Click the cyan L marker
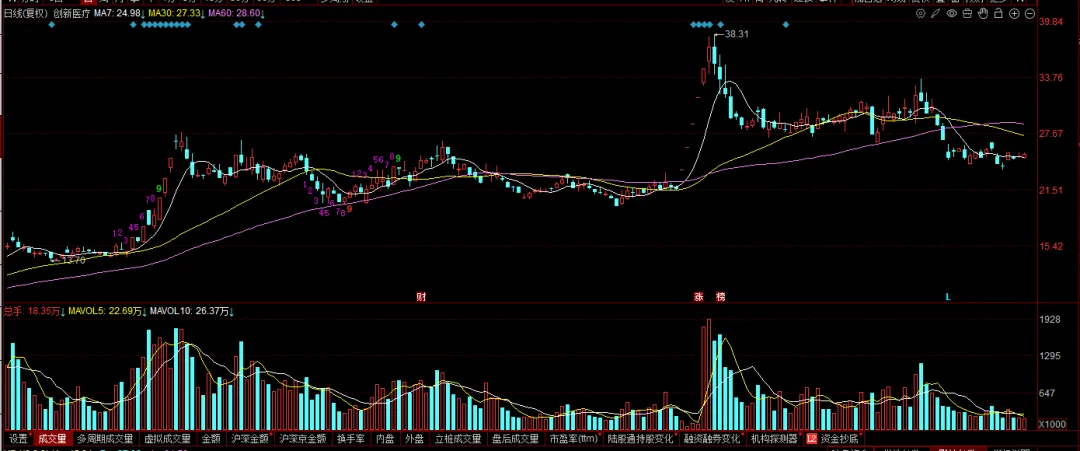 click(x=948, y=297)
